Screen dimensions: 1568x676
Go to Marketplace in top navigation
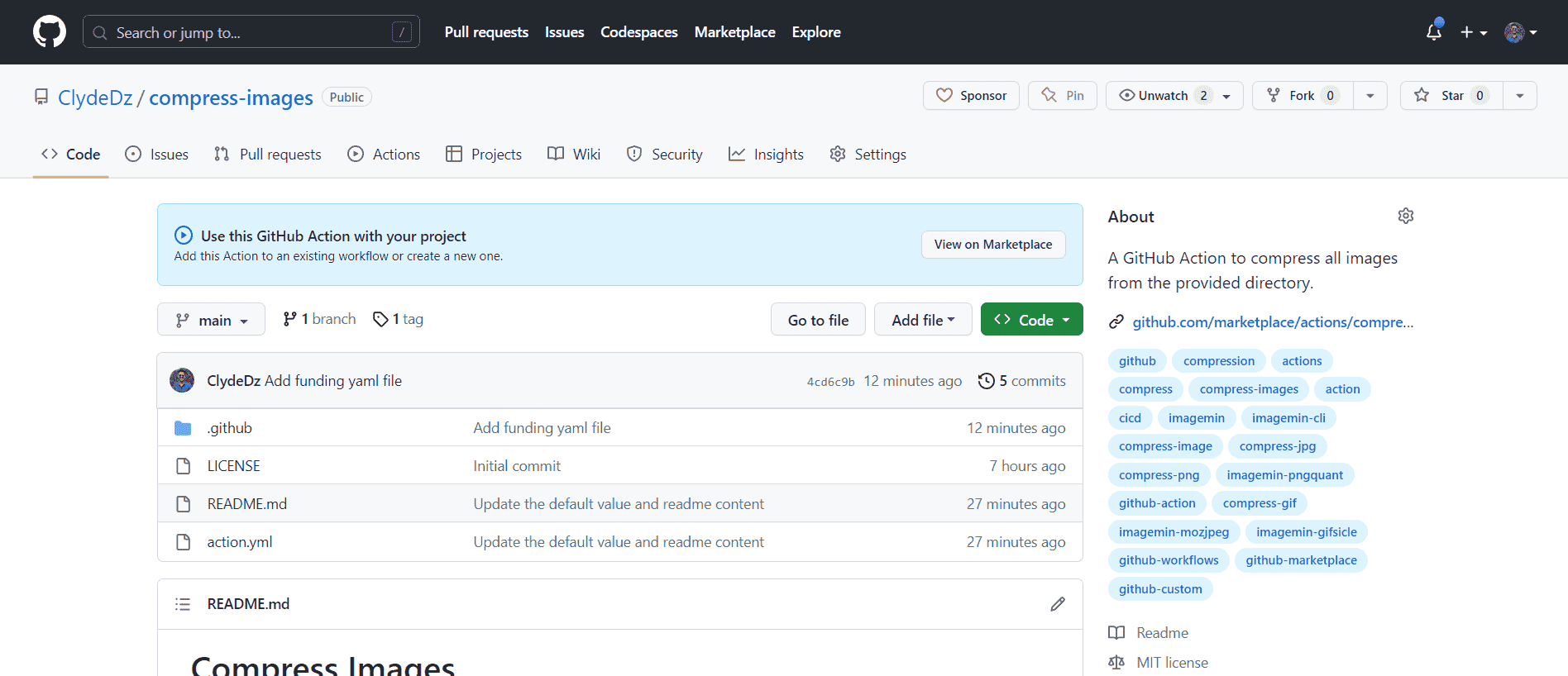(x=735, y=32)
